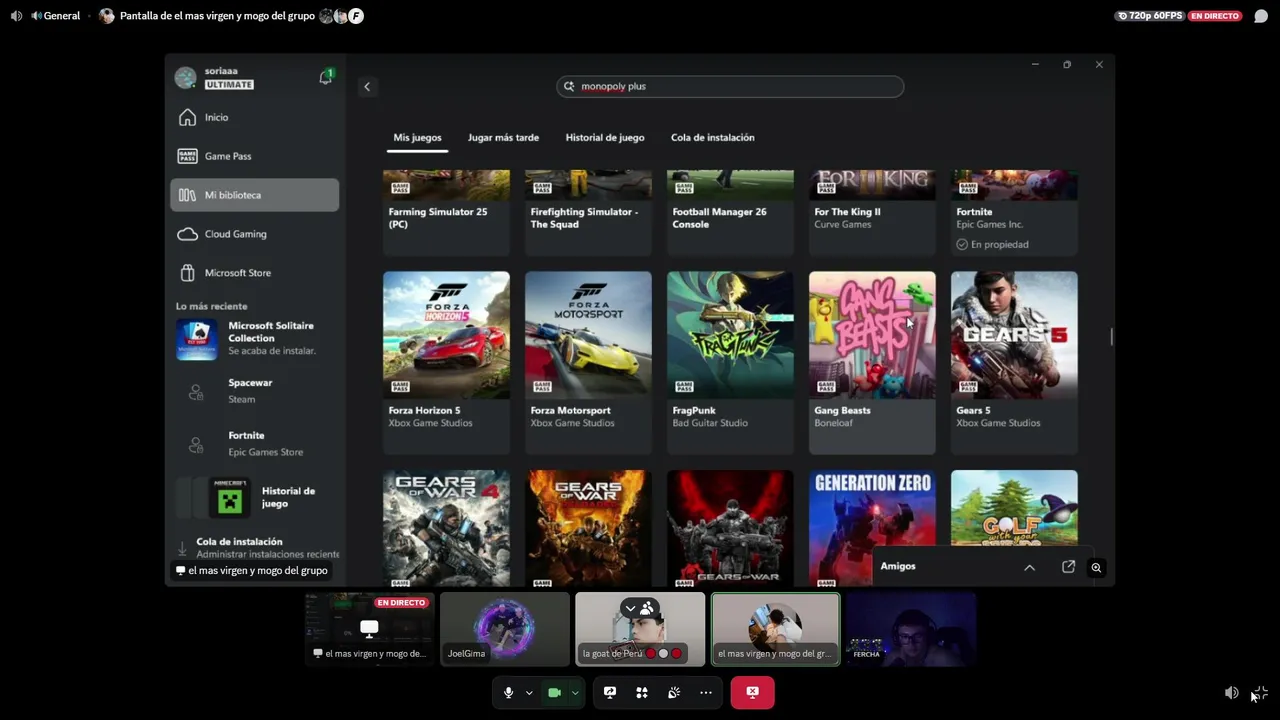
Task: Click Firefighting Simulator - The Squad title
Action: 584,218
